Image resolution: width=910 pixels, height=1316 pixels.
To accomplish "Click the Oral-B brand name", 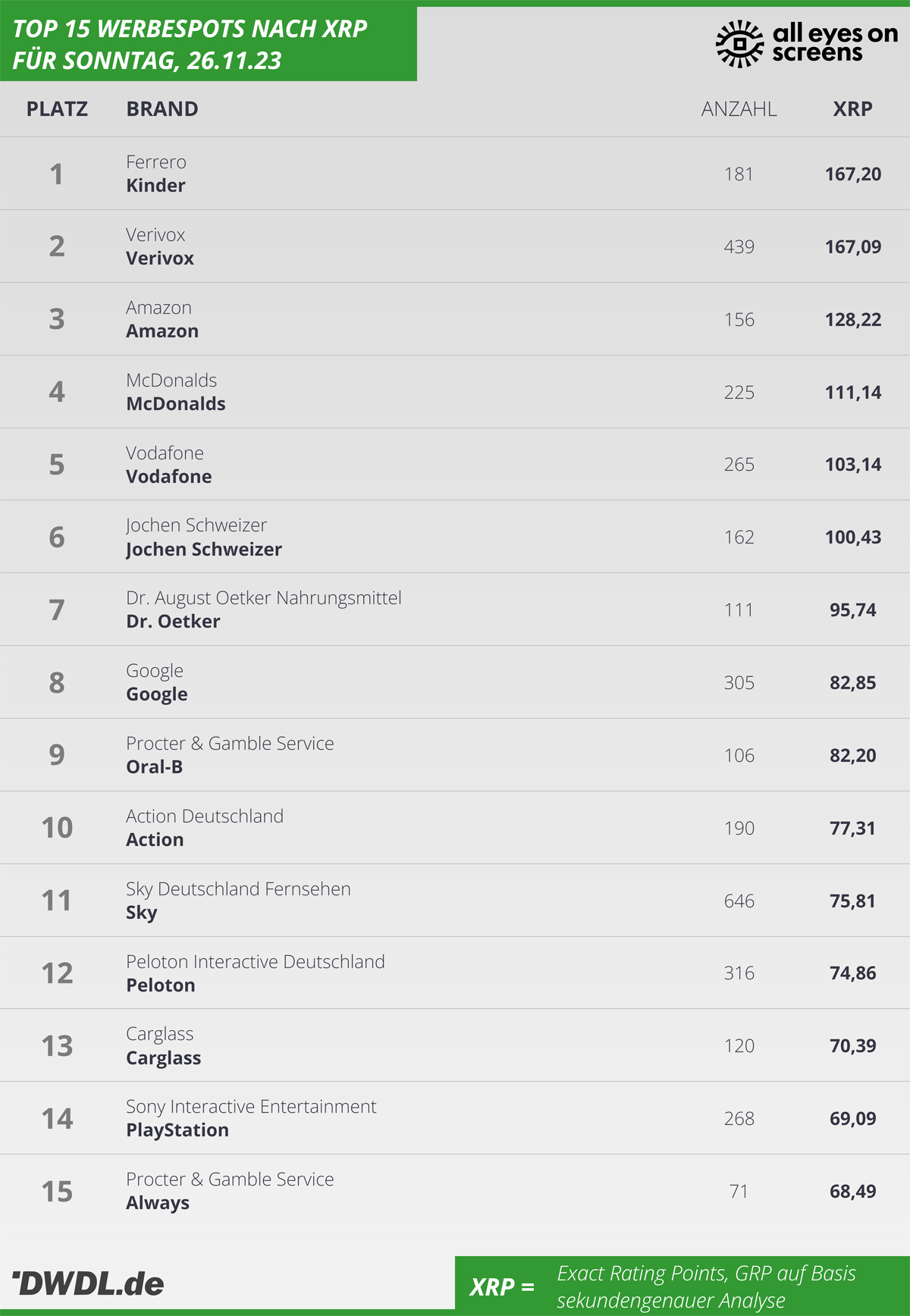I will pyautogui.click(x=155, y=767).
